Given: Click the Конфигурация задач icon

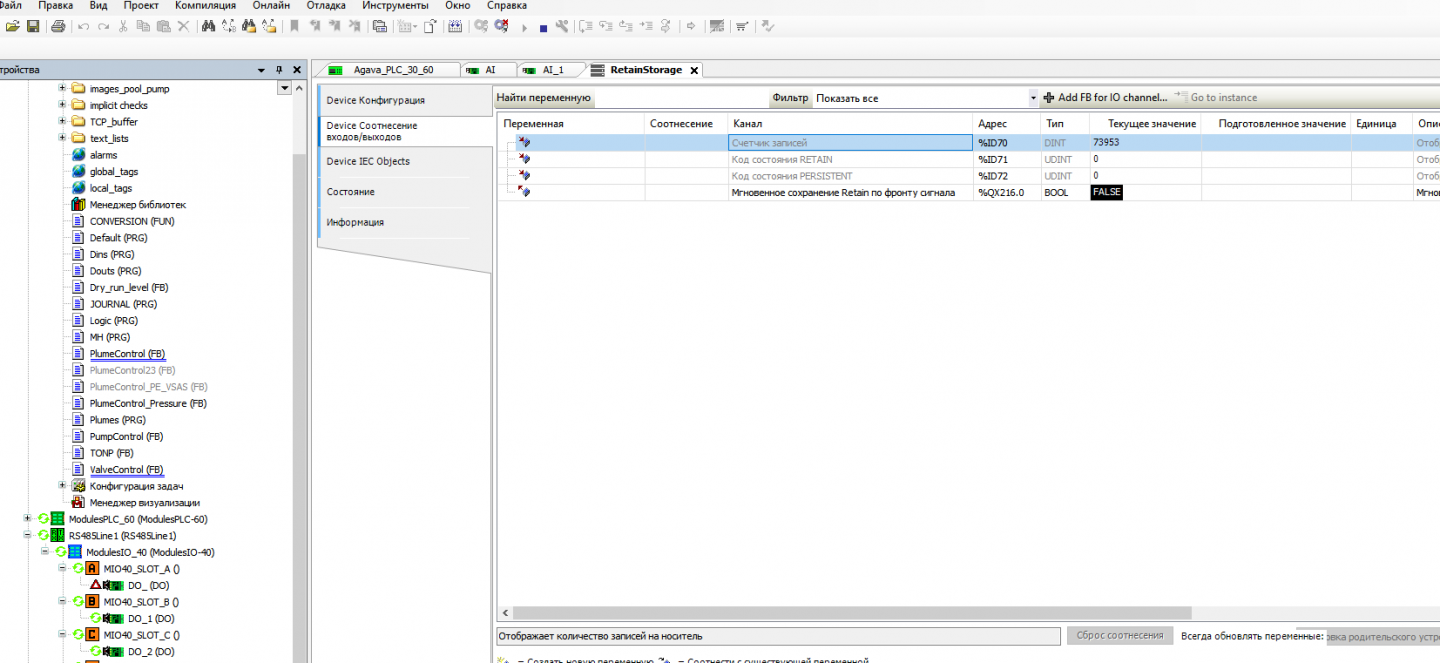Looking at the screenshot, I should [x=79, y=486].
